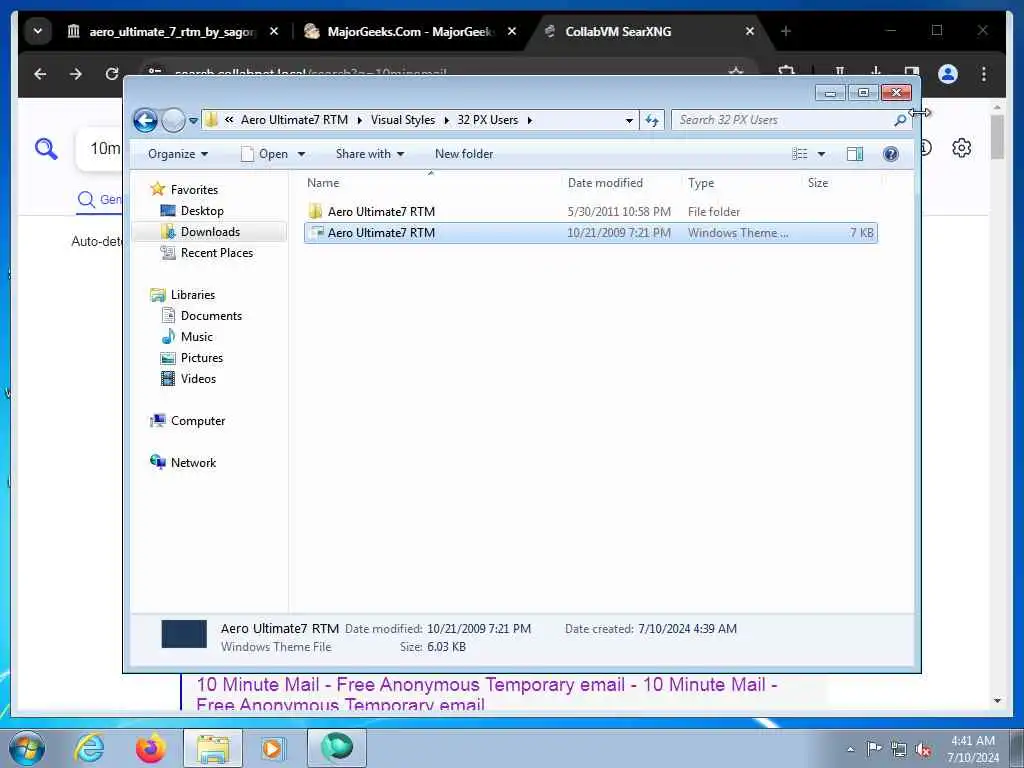Expand the arrow after 'Aero Ultimate7 RTM' breadcrumb
Viewport: 1024px width, 768px height.
pos(359,120)
